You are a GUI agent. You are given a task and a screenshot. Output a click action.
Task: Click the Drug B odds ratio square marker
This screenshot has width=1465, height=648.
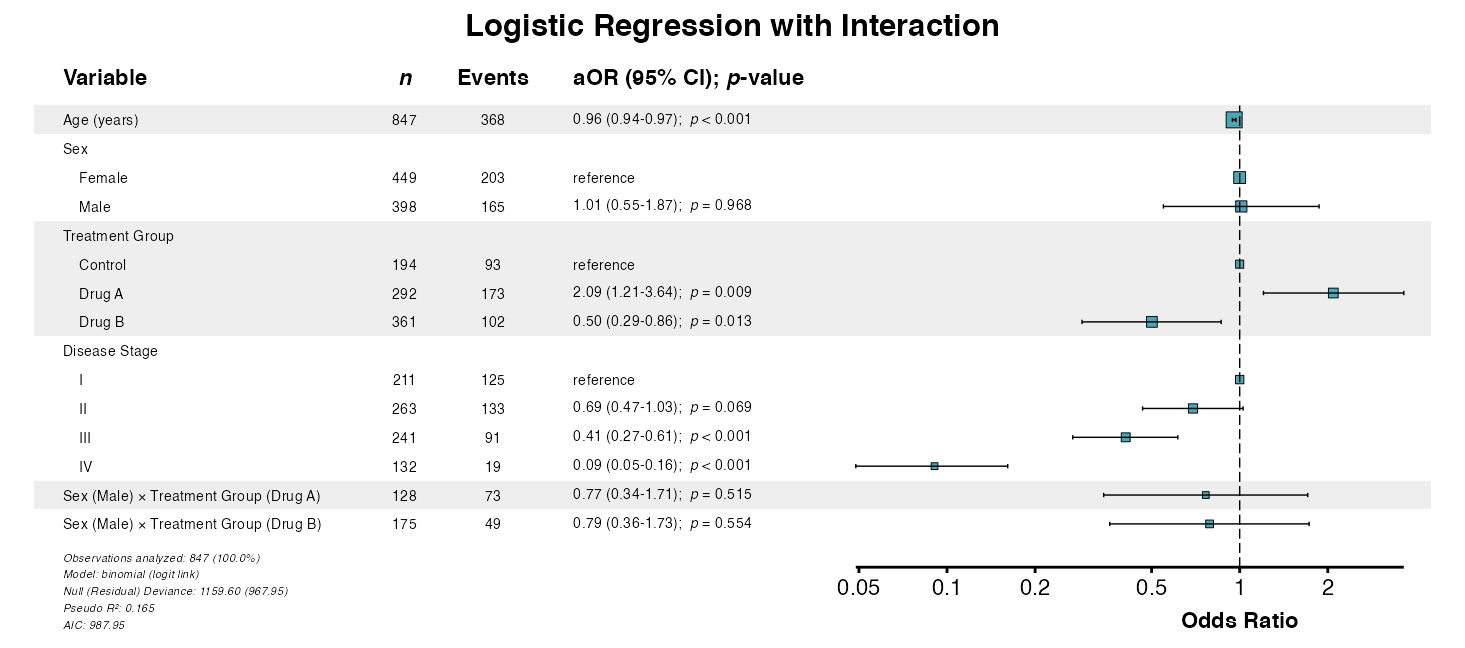pyautogui.click(x=1152, y=322)
